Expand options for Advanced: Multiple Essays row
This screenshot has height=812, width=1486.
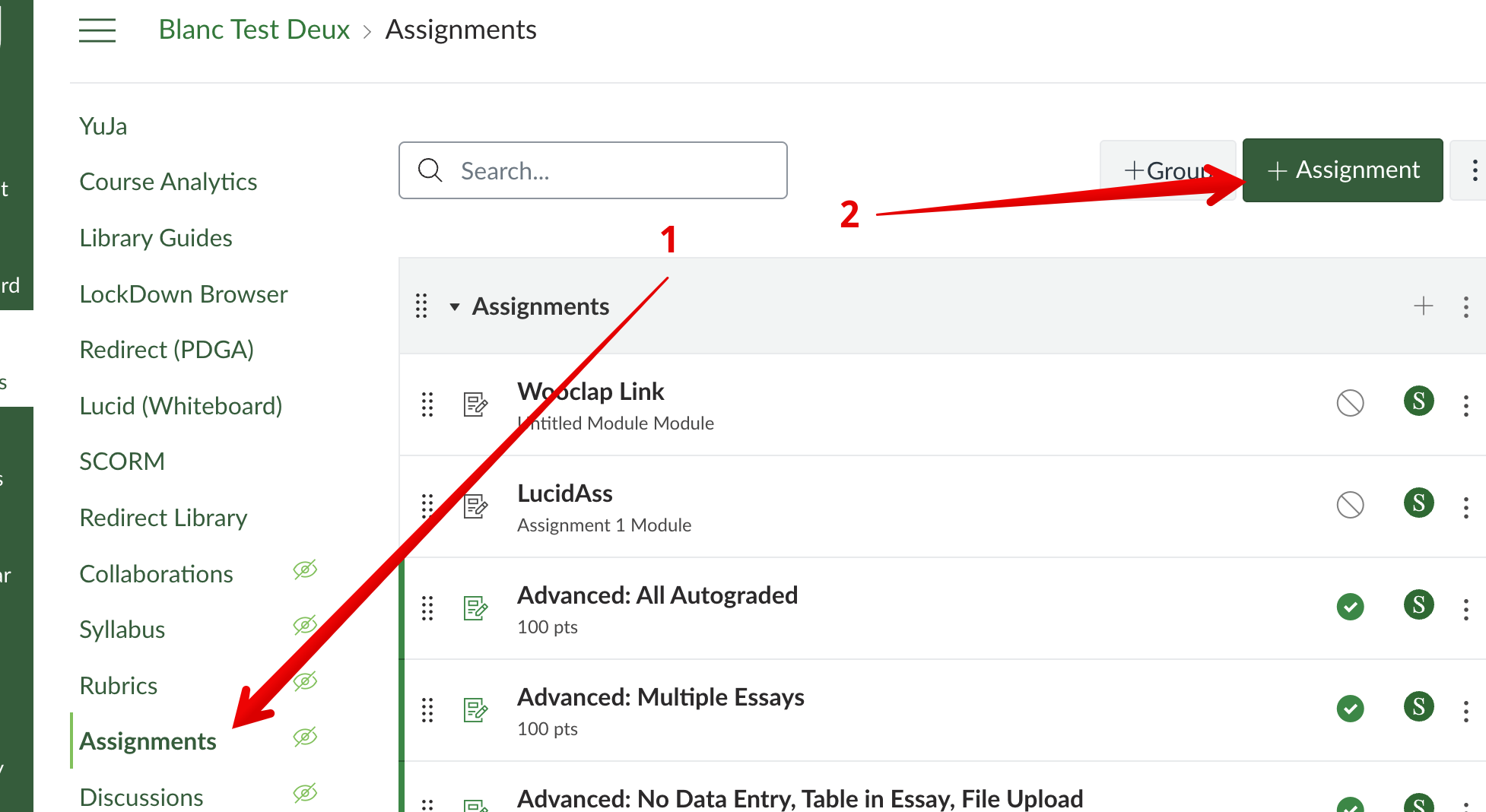1465,711
